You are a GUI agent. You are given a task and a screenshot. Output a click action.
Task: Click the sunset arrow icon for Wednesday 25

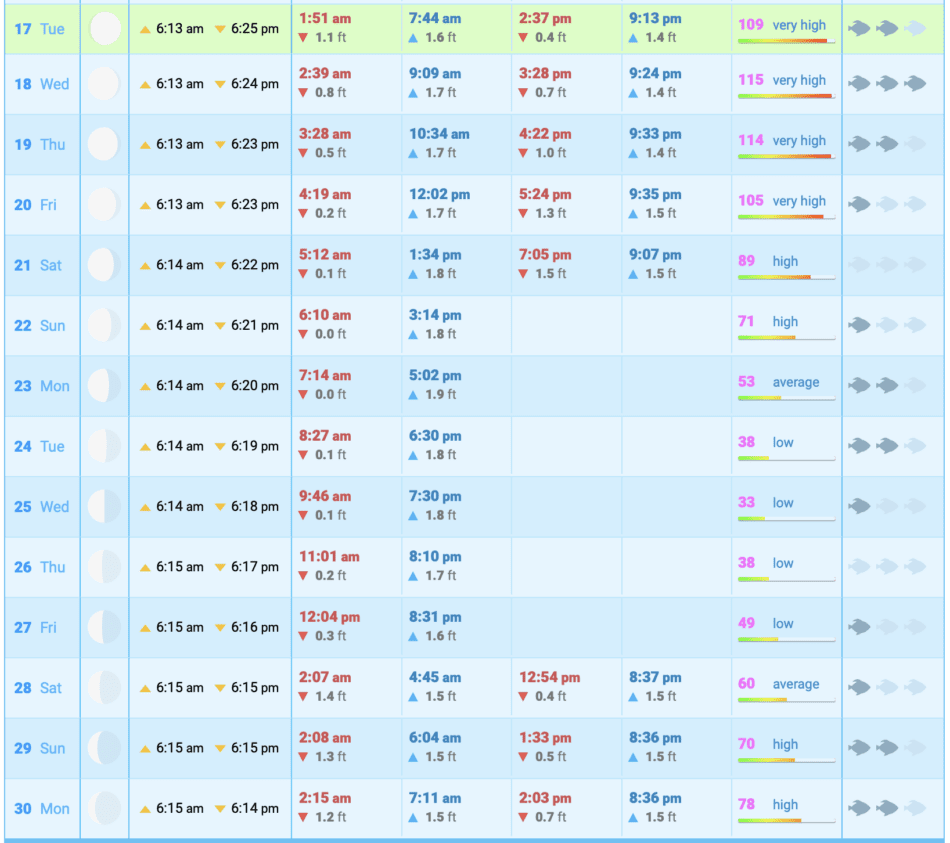(x=220, y=507)
